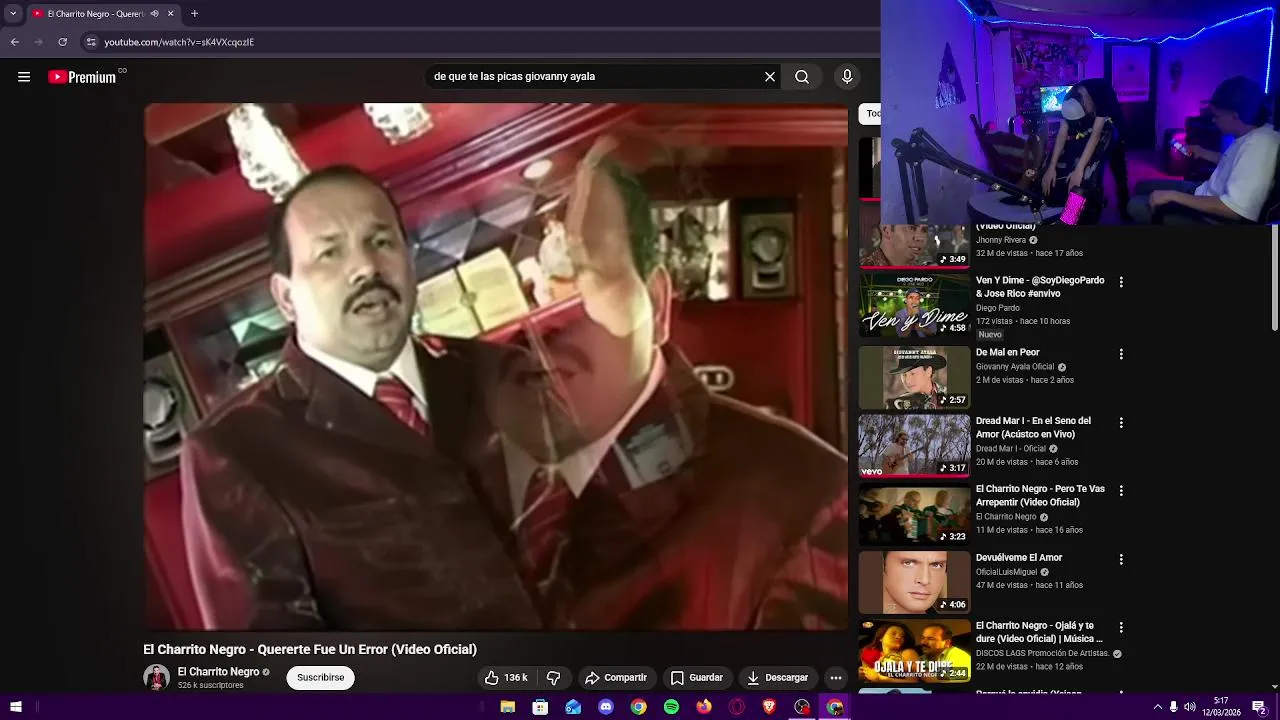View site information icon in address bar
Image resolution: width=1280 pixels, height=720 pixels.
[x=91, y=42]
